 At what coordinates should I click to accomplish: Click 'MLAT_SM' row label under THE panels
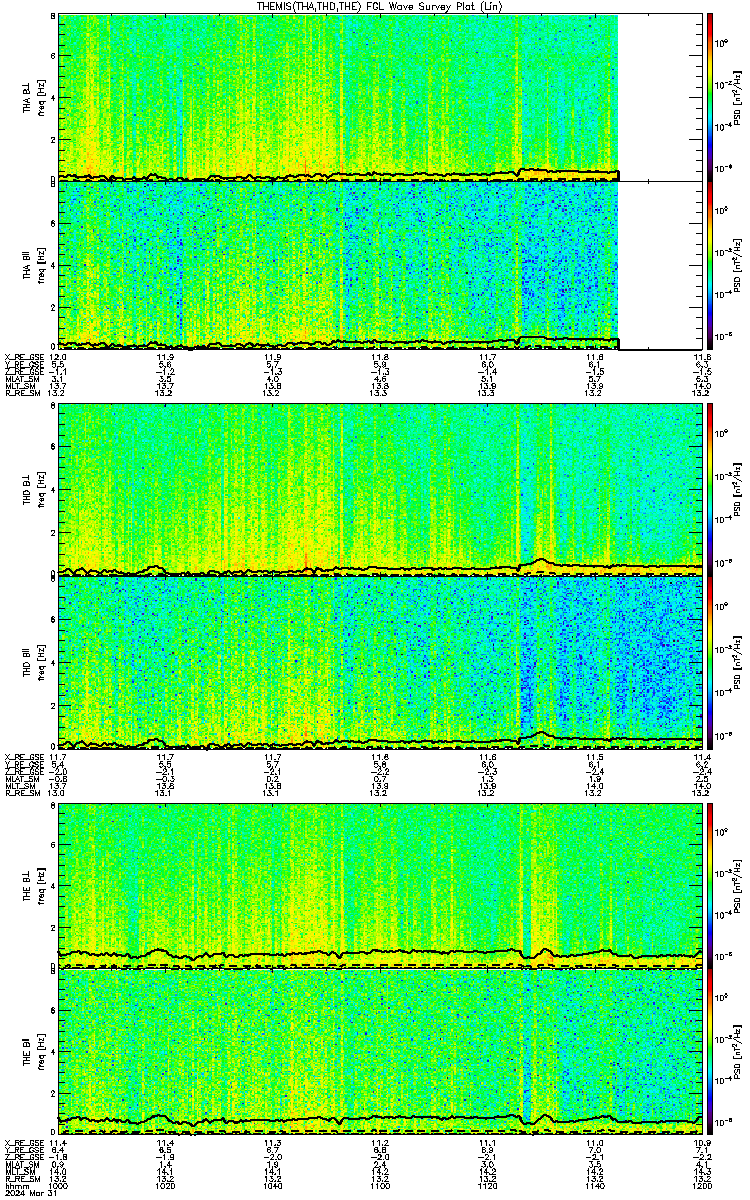[x=21, y=1165]
